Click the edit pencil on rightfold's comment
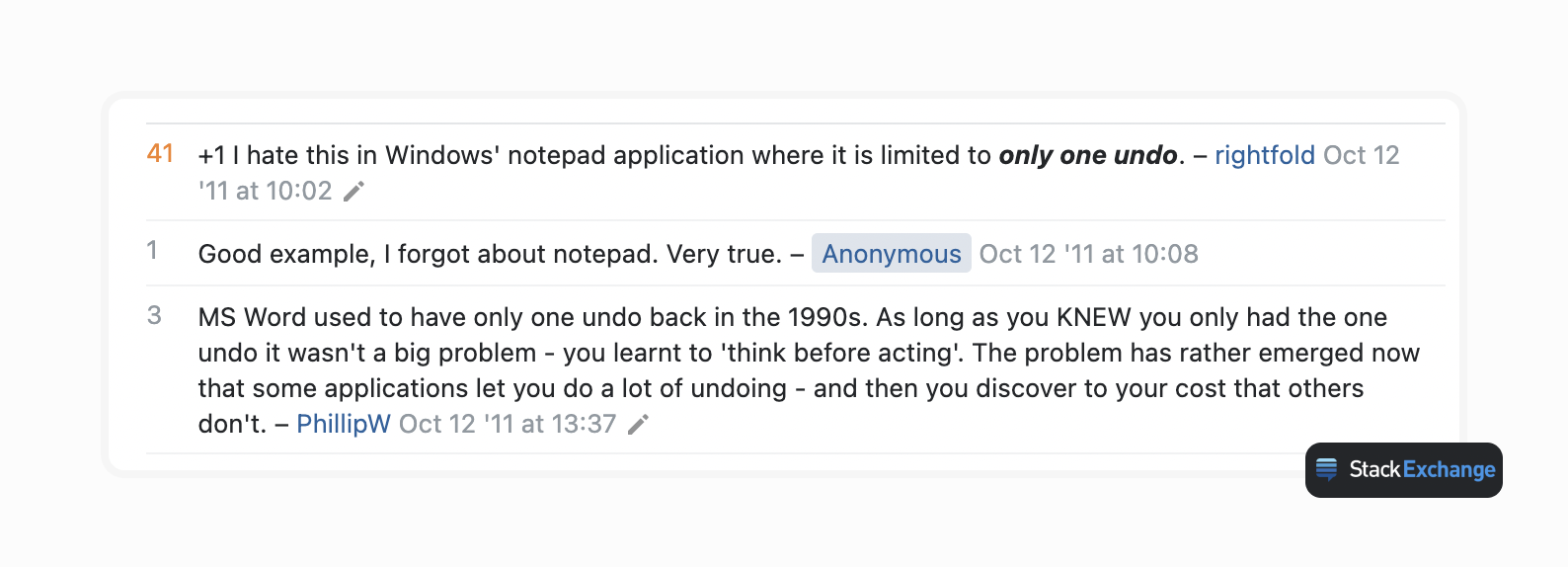This screenshot has width=1568, height=567. (353, 192)
